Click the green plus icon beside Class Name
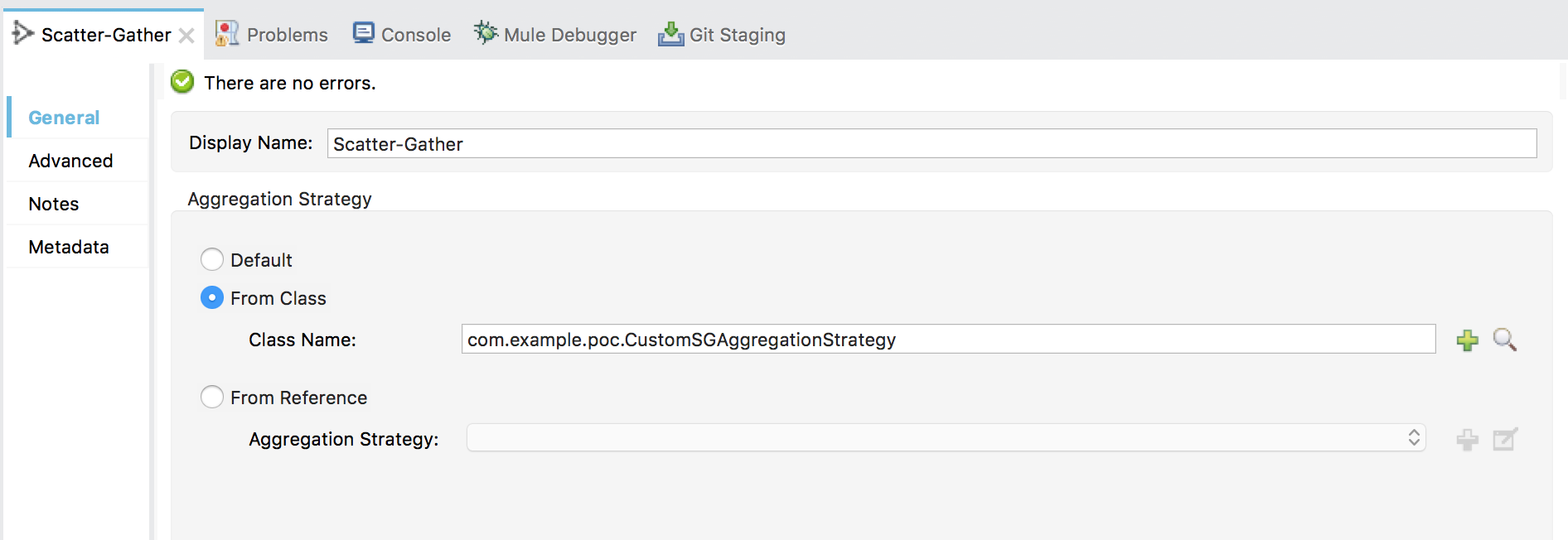 1467,340
